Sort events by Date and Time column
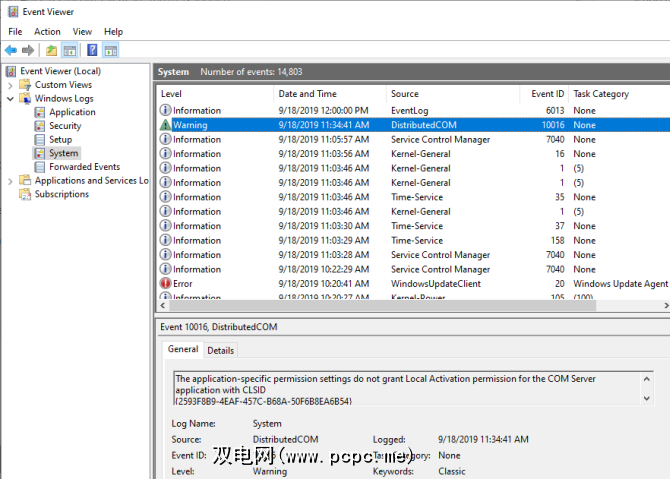This screenshot has width=670, height=479. coord(307,94)
